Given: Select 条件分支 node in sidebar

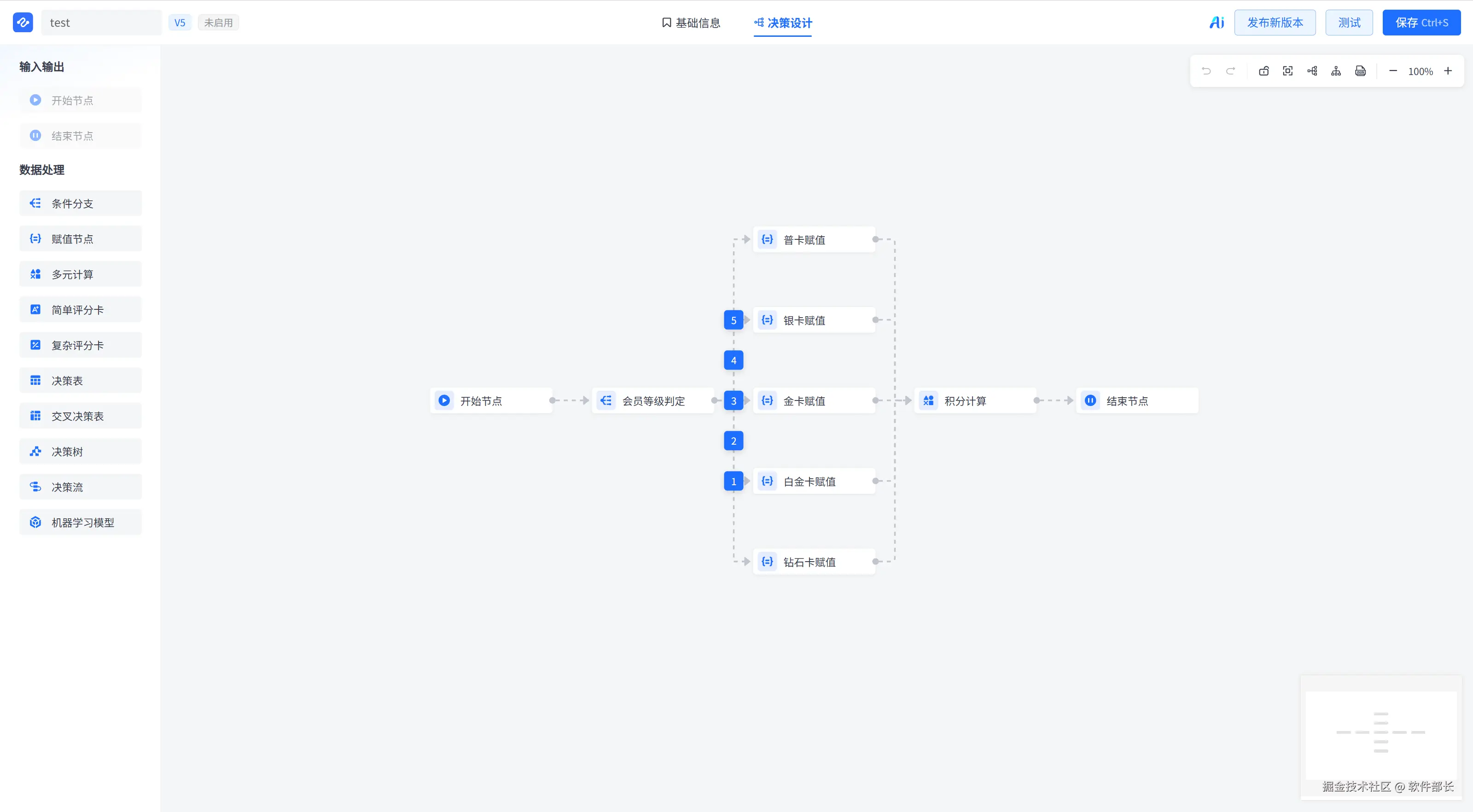Looking at the screenshot, I should pos(81,203).
